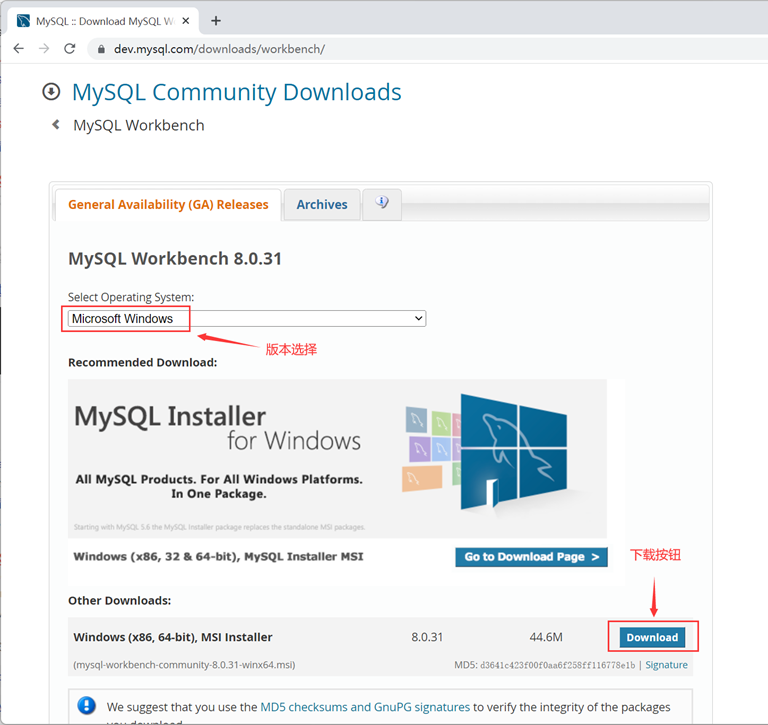The width and height of the screenshot is (768, 725).
Task: Open a new browser tab
Action: point(216,21)
